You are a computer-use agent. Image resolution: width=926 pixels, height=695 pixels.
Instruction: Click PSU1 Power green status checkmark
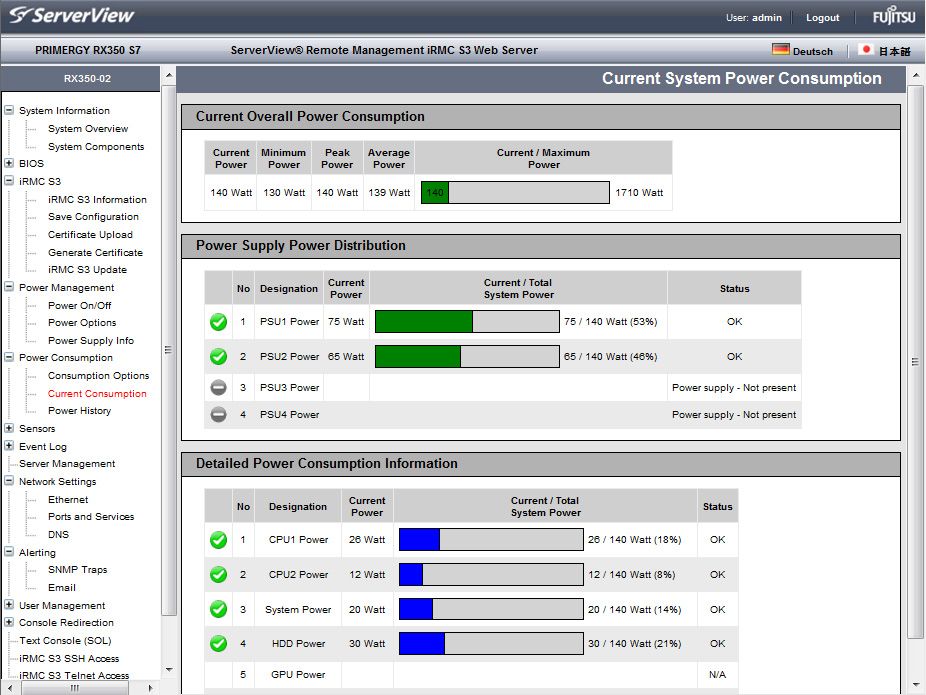click(219, 322)
